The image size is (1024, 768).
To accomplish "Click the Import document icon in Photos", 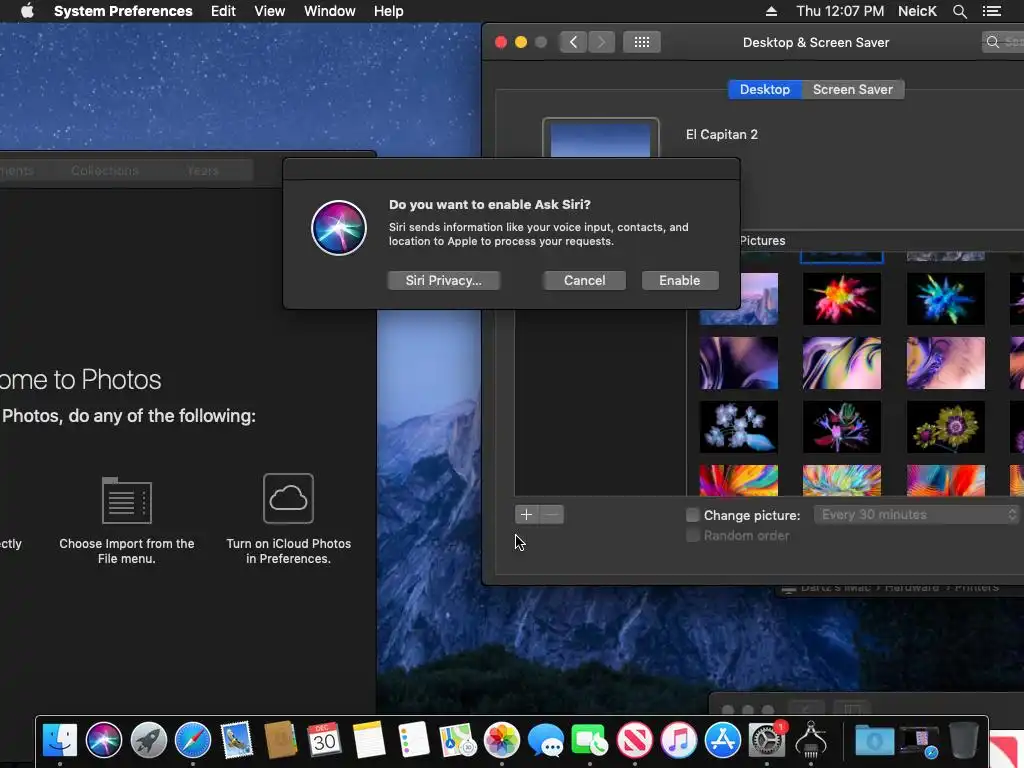I will 127,500.
